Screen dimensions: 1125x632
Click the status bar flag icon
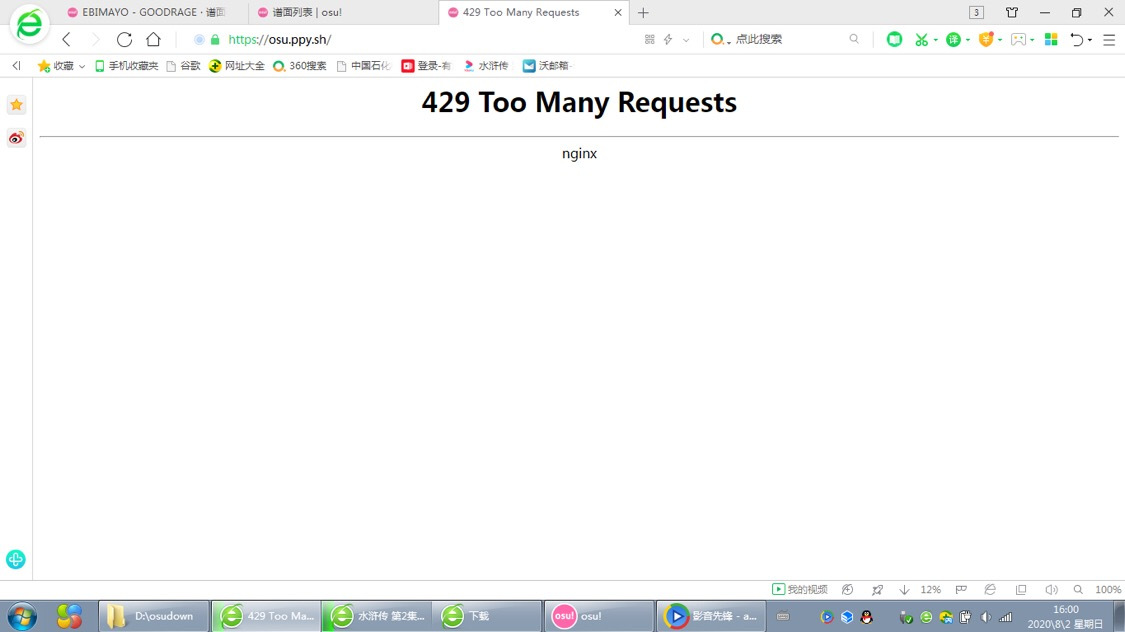961,590
